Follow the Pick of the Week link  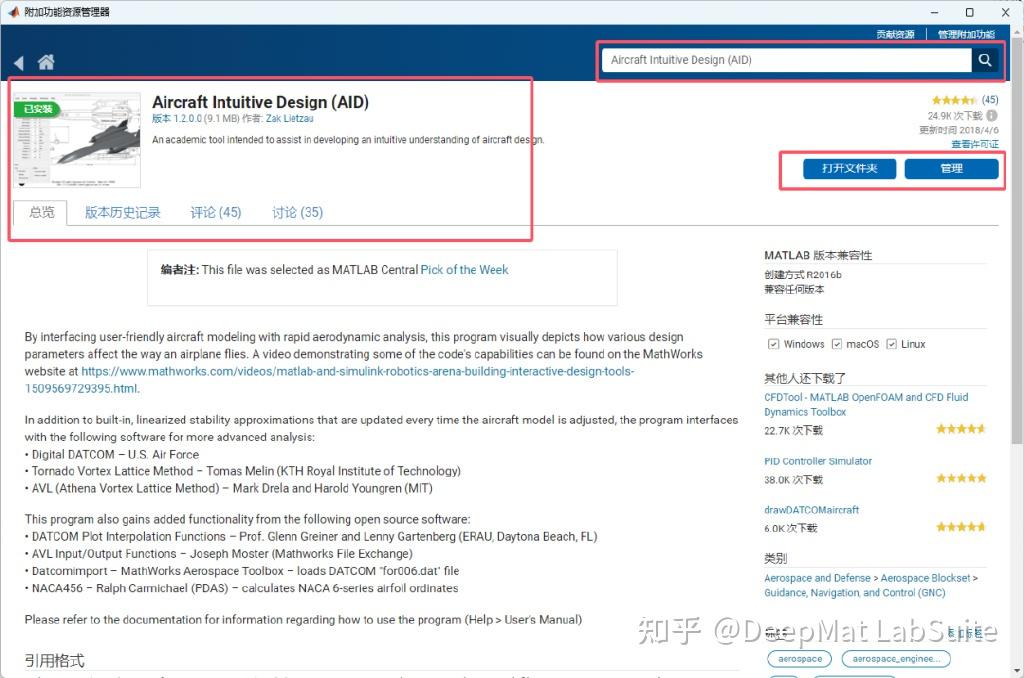(464, 269)
